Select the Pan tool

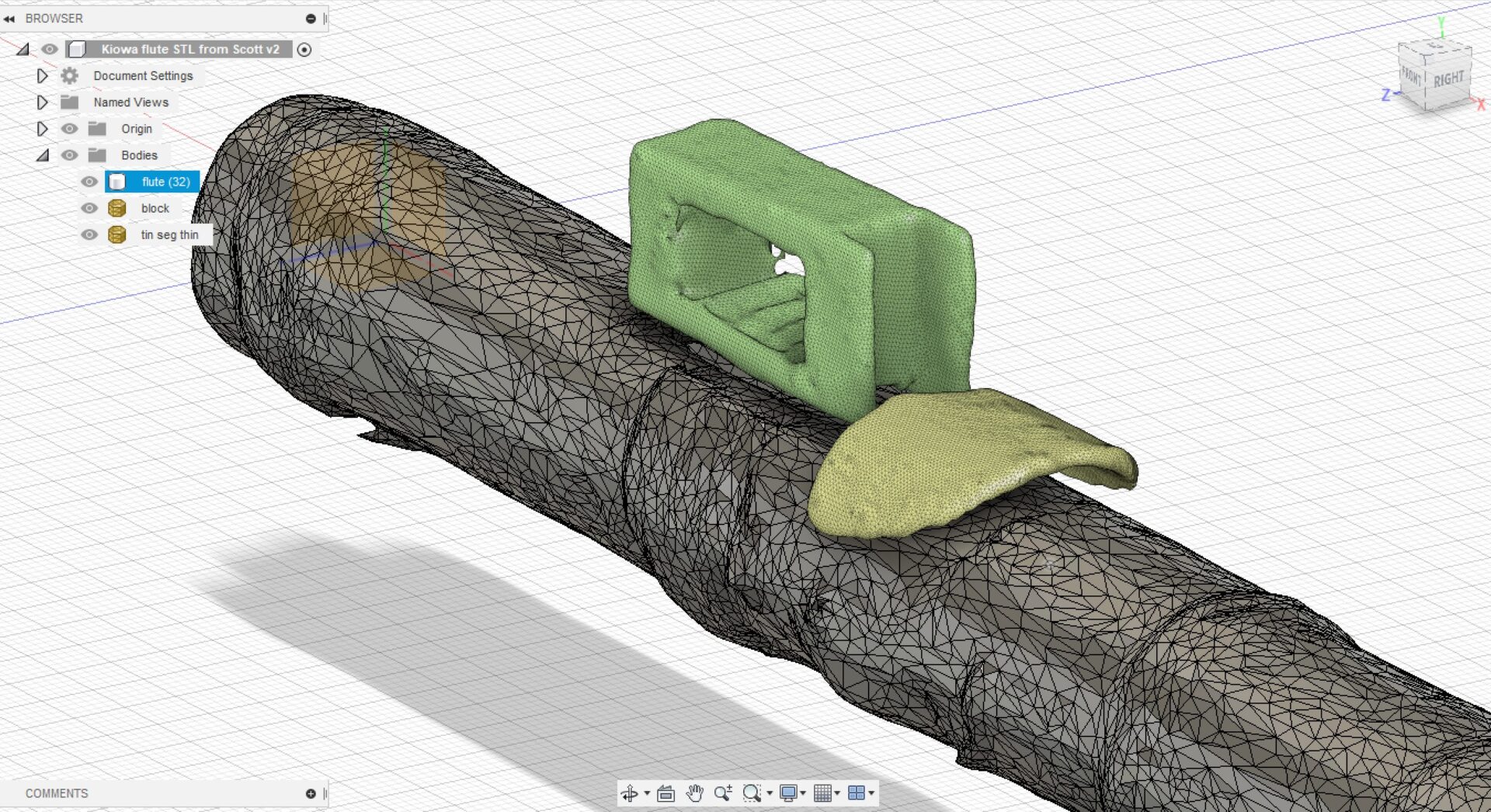[x=693, y=793]
